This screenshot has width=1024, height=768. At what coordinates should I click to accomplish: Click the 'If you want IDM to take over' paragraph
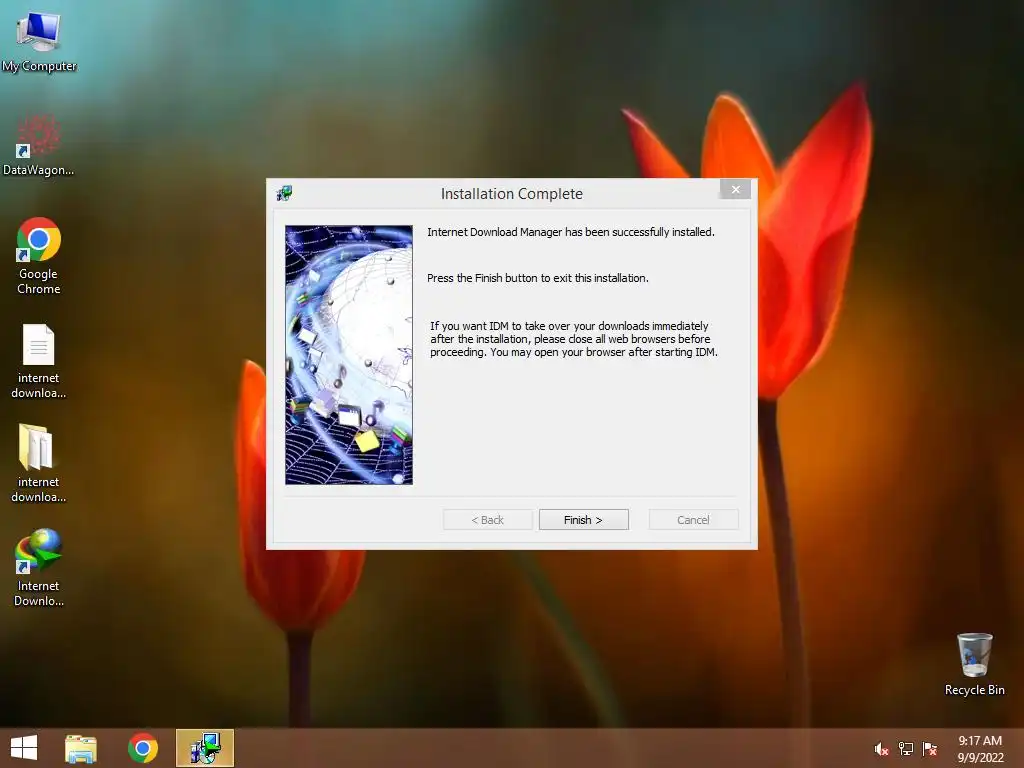tap(573, 339)
